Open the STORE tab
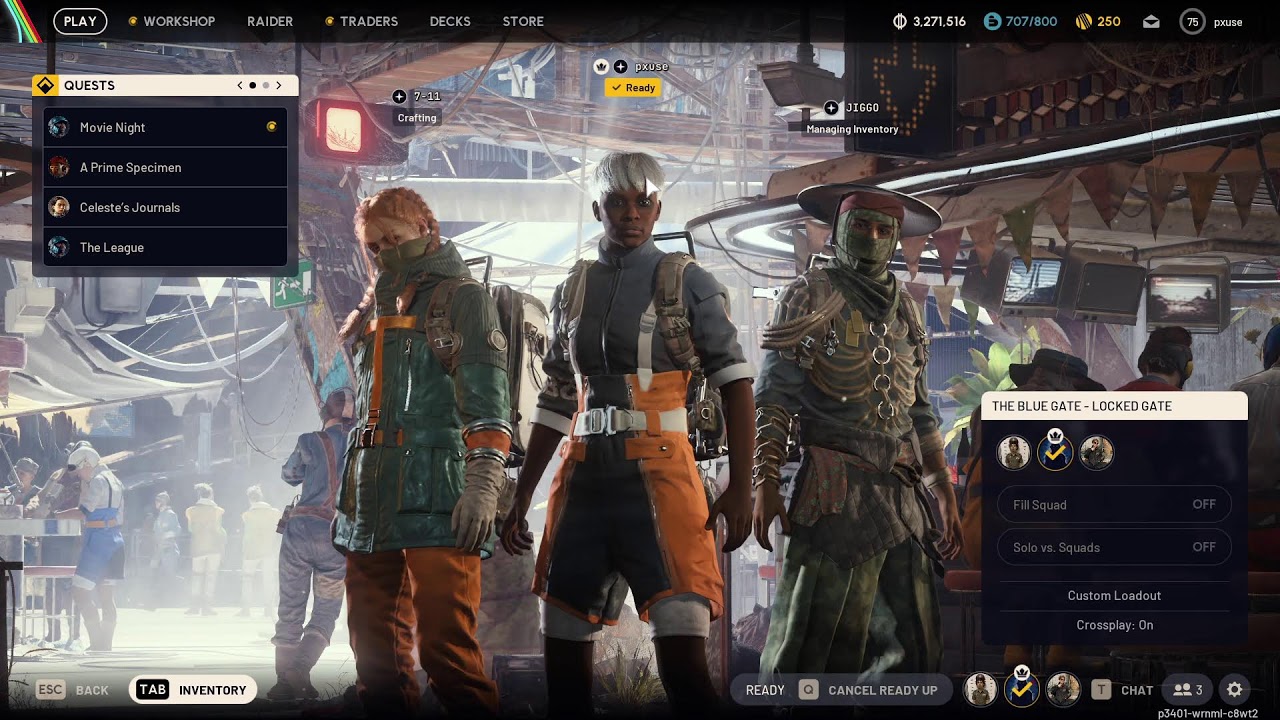The width and height of the screenshot is (1280, 720). 523,21
